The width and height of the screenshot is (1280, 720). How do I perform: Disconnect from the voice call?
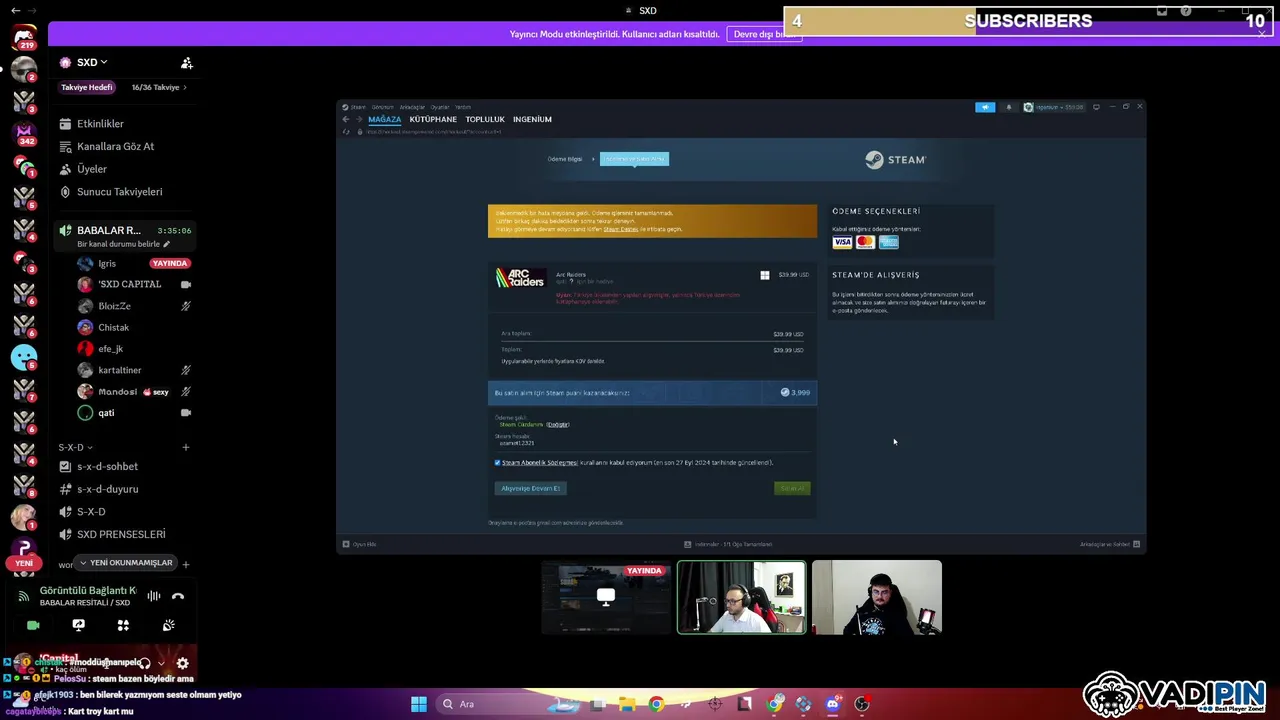[178, 597]
